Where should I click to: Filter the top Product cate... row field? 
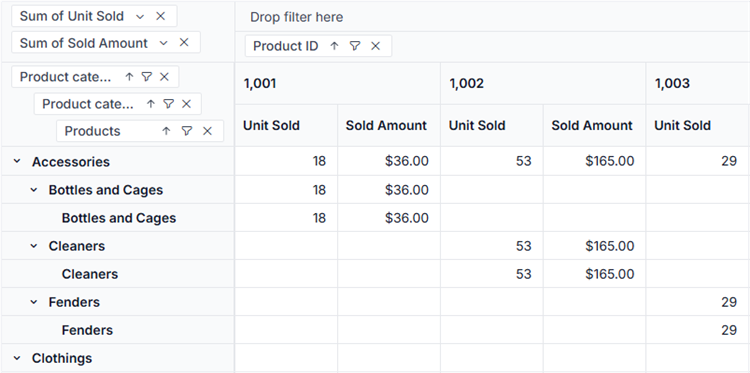coord(147,77)
